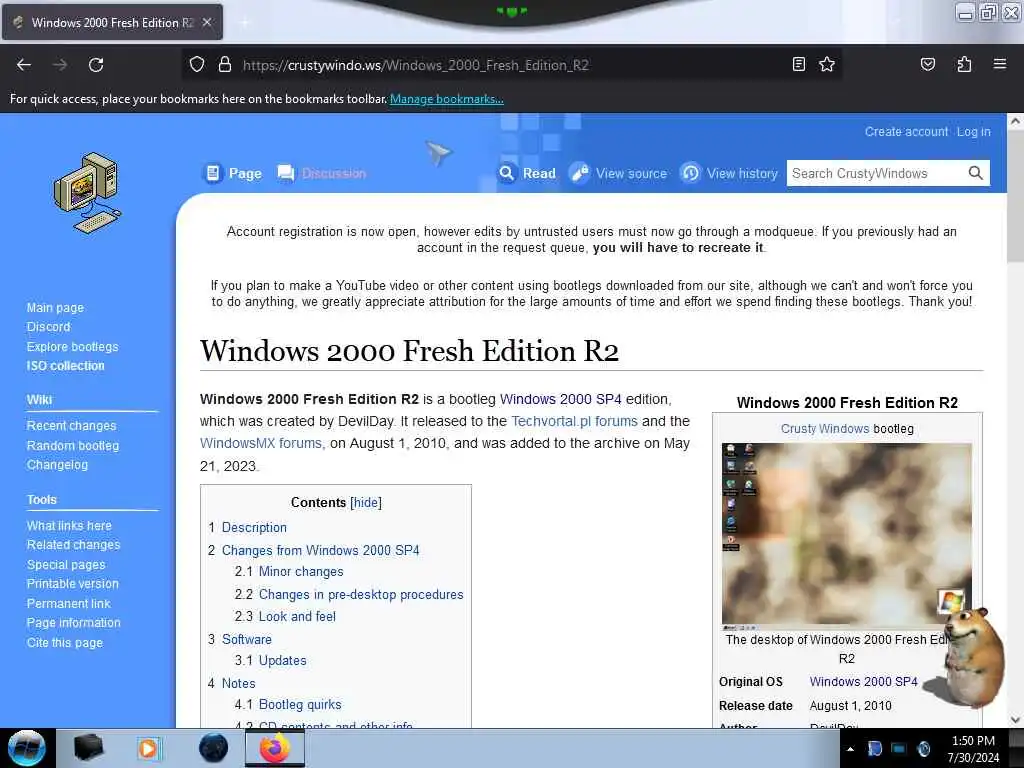Open the infobox desktop screenshot thumbnail
The height and width of the screenshot is (768, 1024).
click(x=846, y=536)
